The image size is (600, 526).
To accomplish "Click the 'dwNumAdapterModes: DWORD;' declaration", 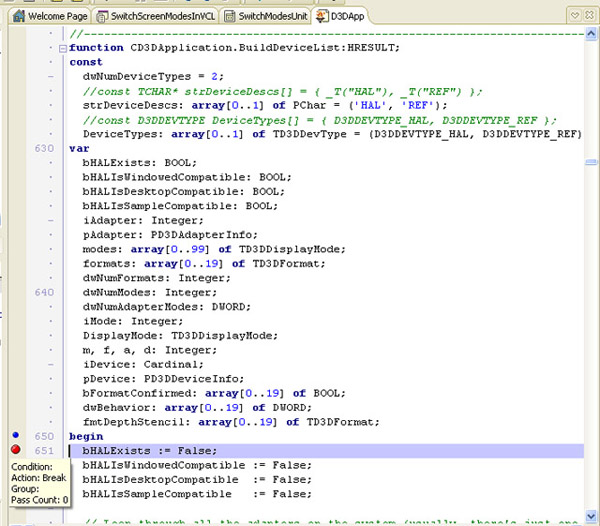I will pyautogui.click(x=167, y=307).
